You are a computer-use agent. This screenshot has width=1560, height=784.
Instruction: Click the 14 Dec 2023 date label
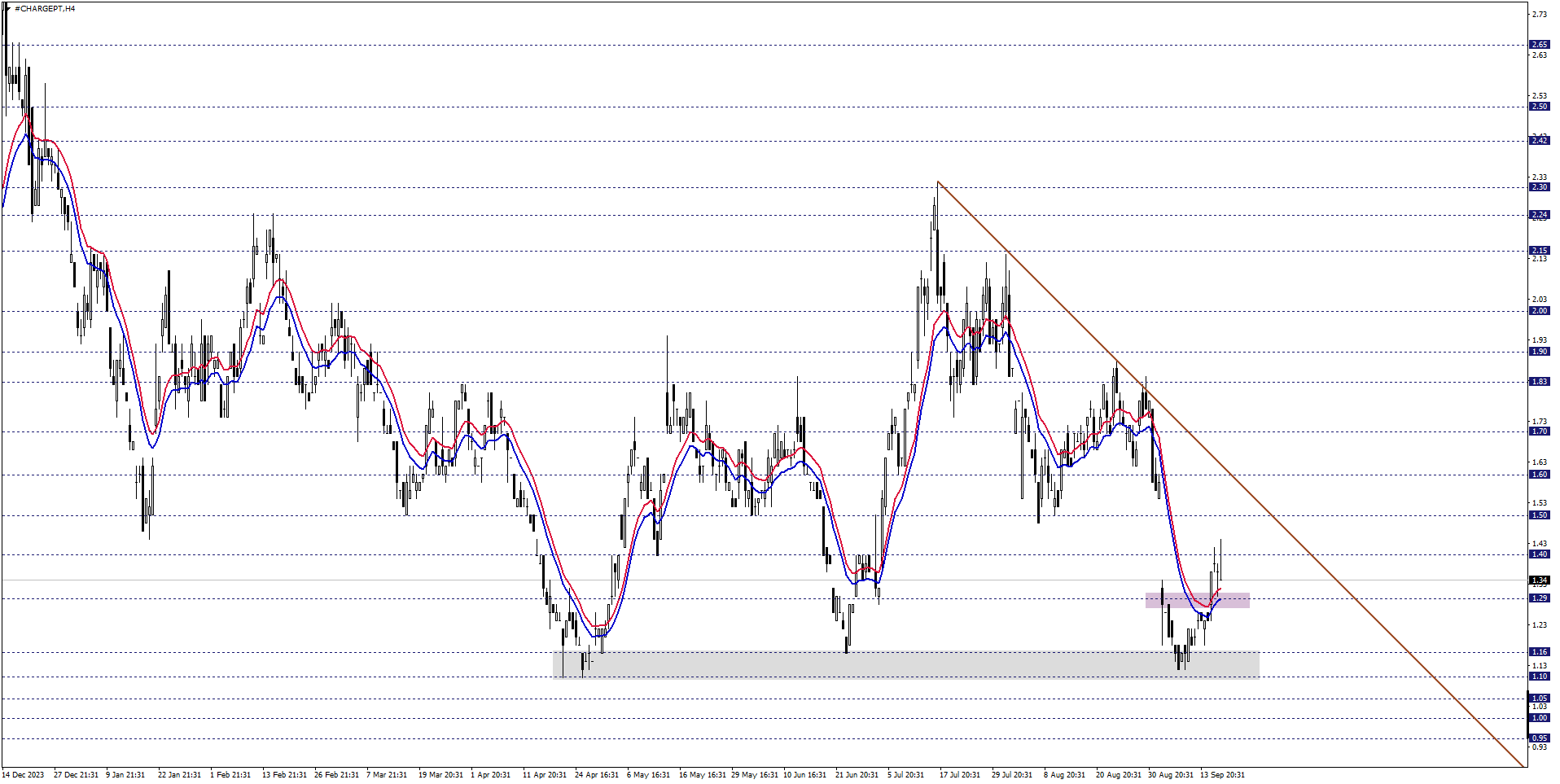tap(24, 775)
